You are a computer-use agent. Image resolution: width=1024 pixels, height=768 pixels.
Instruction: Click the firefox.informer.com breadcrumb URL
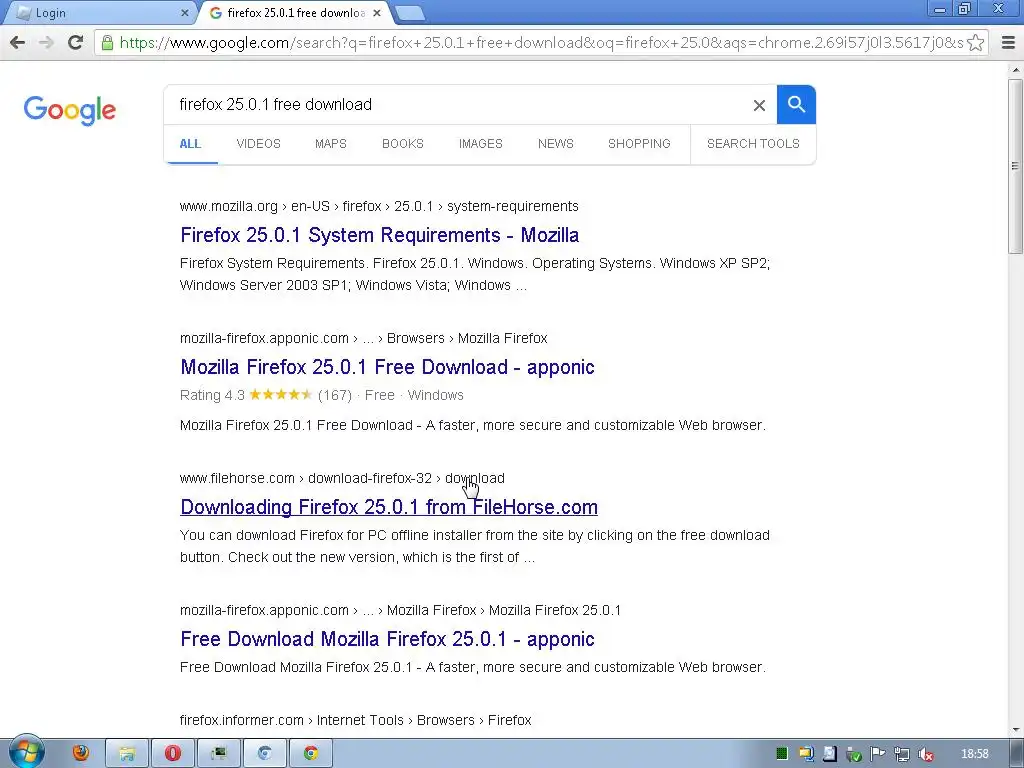(x=355, y=720)
